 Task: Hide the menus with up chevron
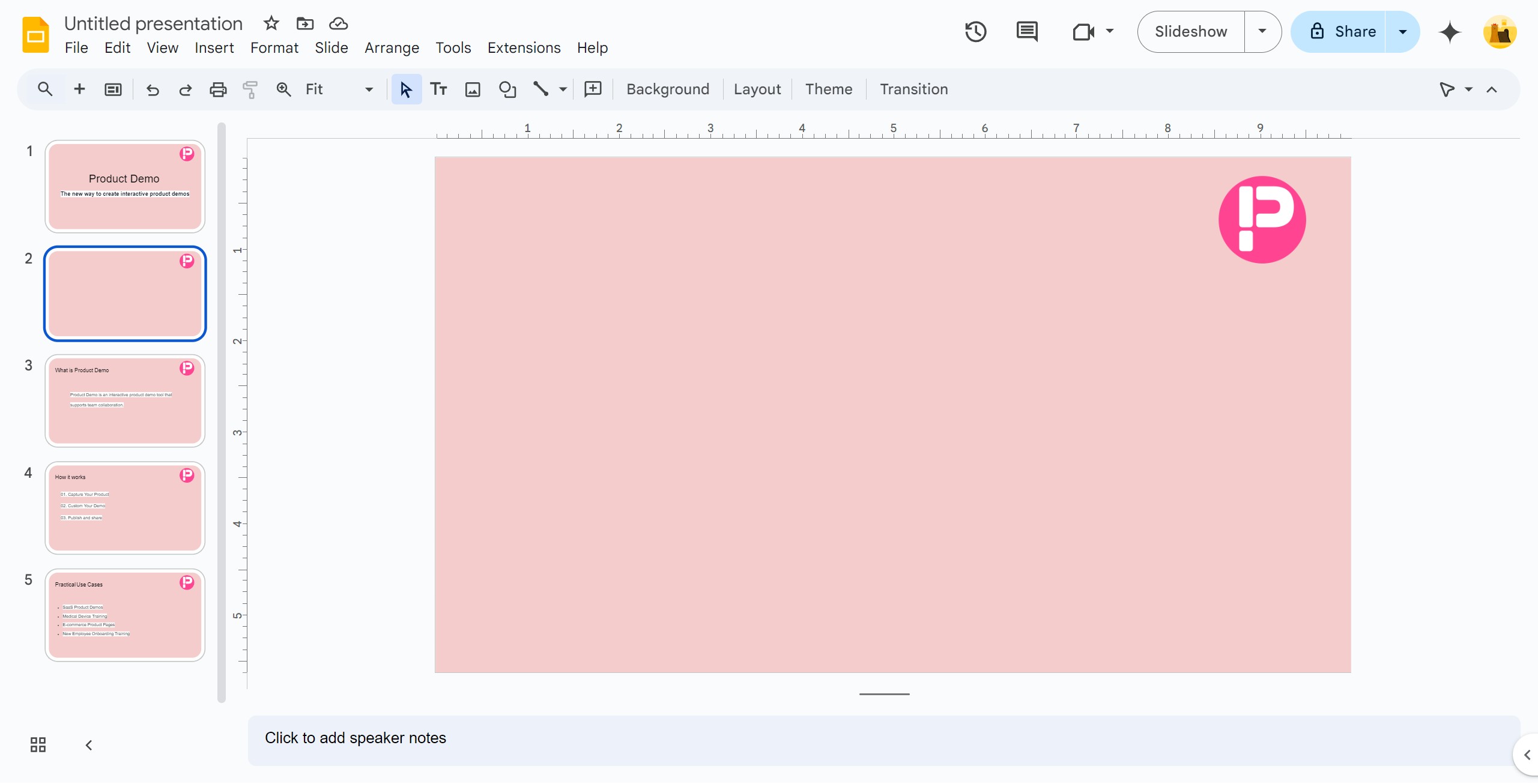click(1492, 89)
